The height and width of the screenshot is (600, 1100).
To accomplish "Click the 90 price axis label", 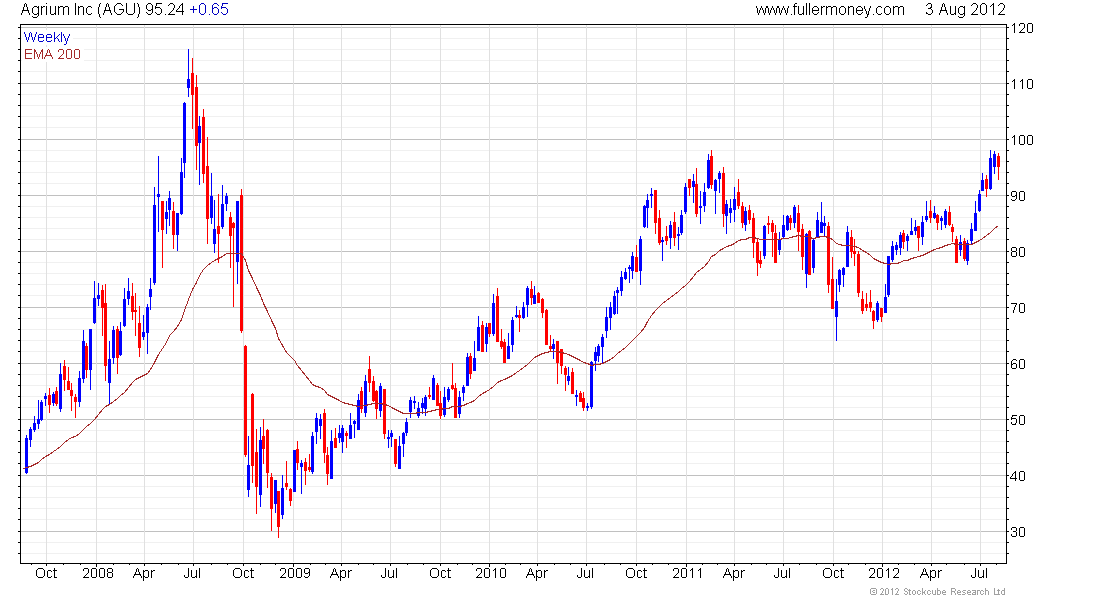I will [1018, 196].
